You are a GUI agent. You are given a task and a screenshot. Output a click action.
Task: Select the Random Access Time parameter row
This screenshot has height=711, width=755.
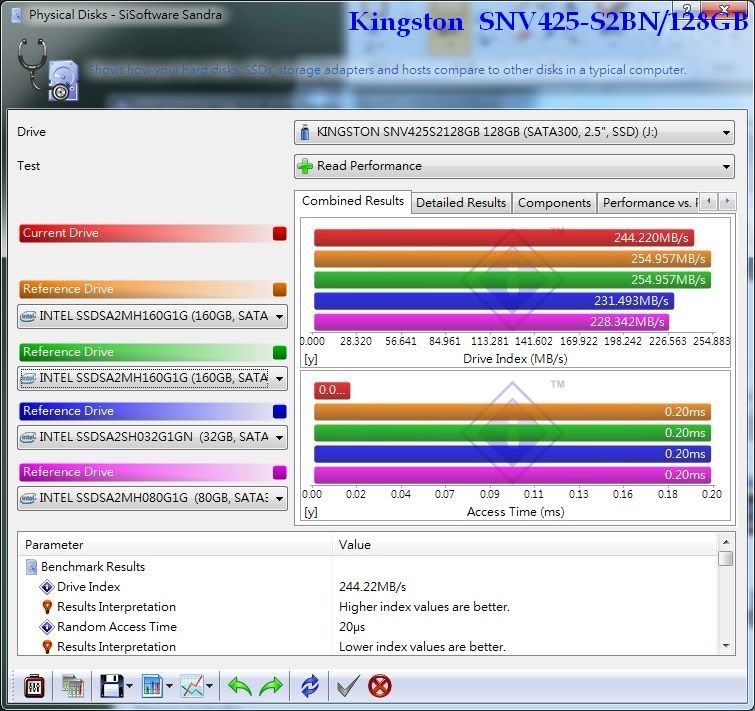(x=368, y=627)
